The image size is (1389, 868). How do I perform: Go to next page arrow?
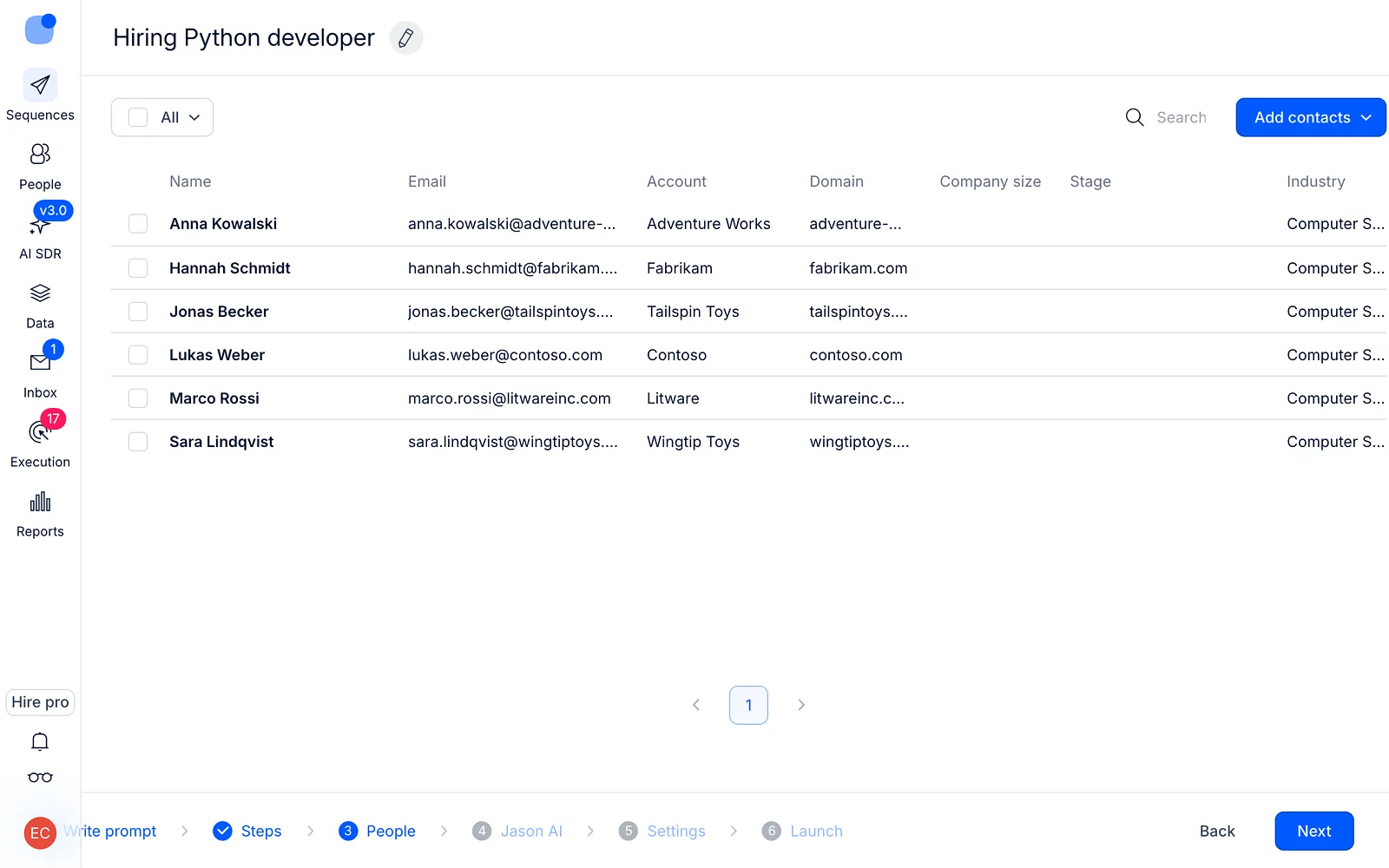[801, 705]
